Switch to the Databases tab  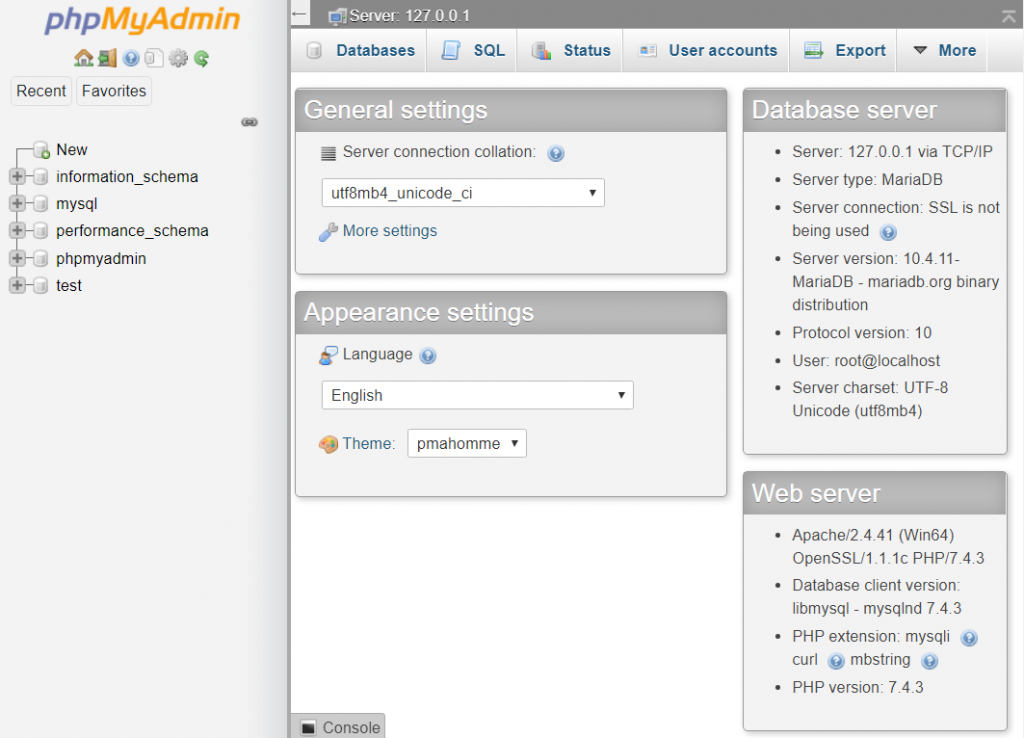point(361,50)
